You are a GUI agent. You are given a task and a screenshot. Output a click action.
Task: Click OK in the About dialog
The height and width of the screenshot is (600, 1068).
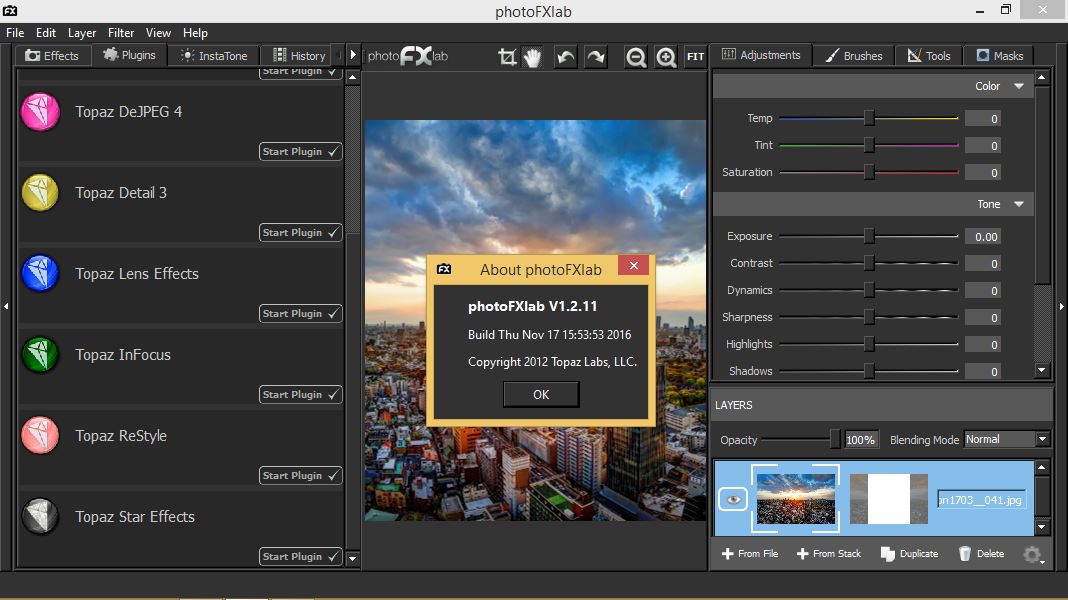[541, 394]
